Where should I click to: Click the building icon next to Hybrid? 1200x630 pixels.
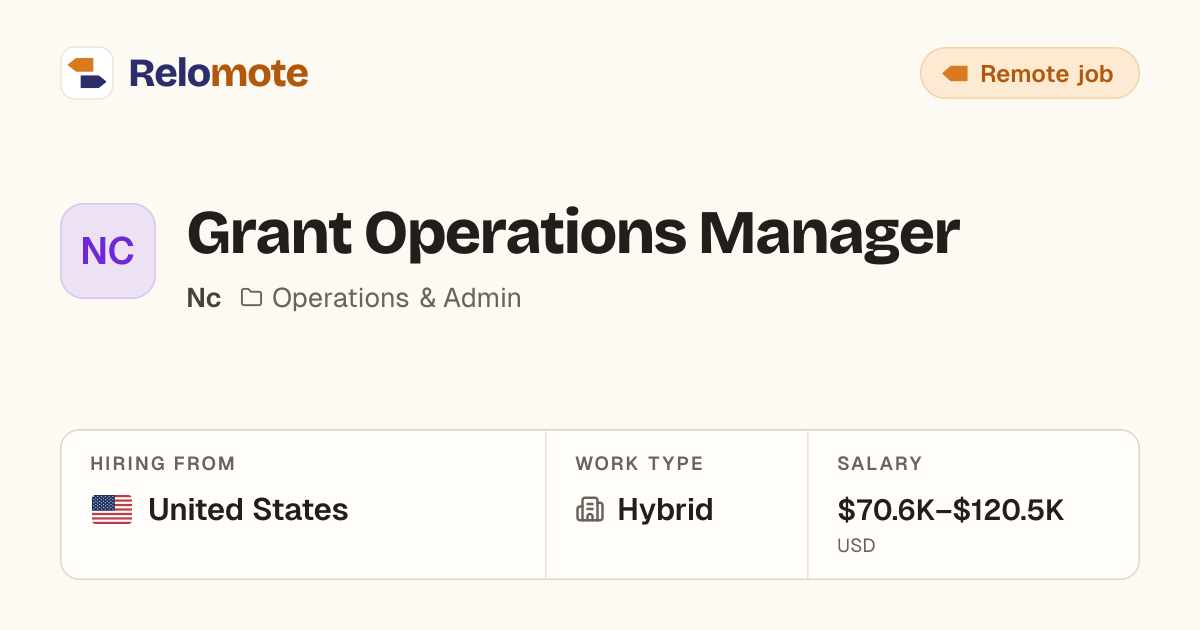(x=590, y=510)
